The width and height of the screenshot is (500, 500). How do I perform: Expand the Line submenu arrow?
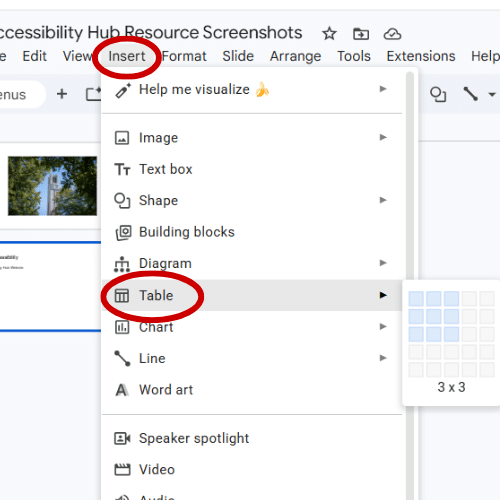coord(383,358)
